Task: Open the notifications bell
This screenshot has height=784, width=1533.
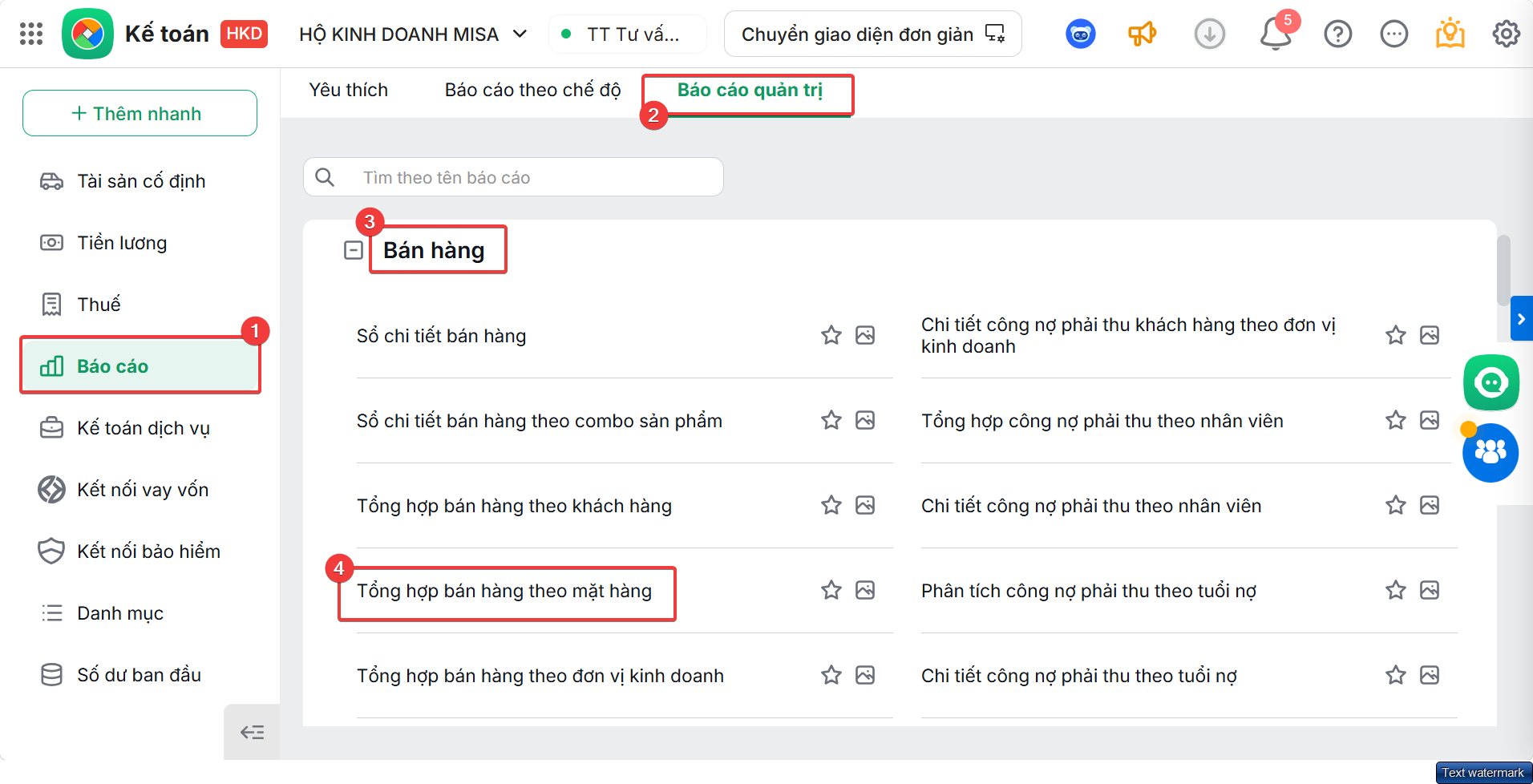Action: click(1275, 34)
